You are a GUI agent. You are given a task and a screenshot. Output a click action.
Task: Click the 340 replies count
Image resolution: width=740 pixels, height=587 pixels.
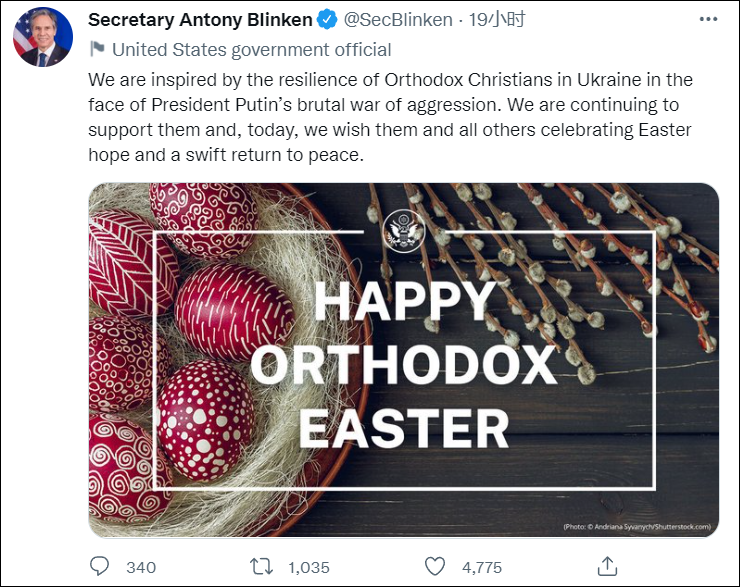141,567
